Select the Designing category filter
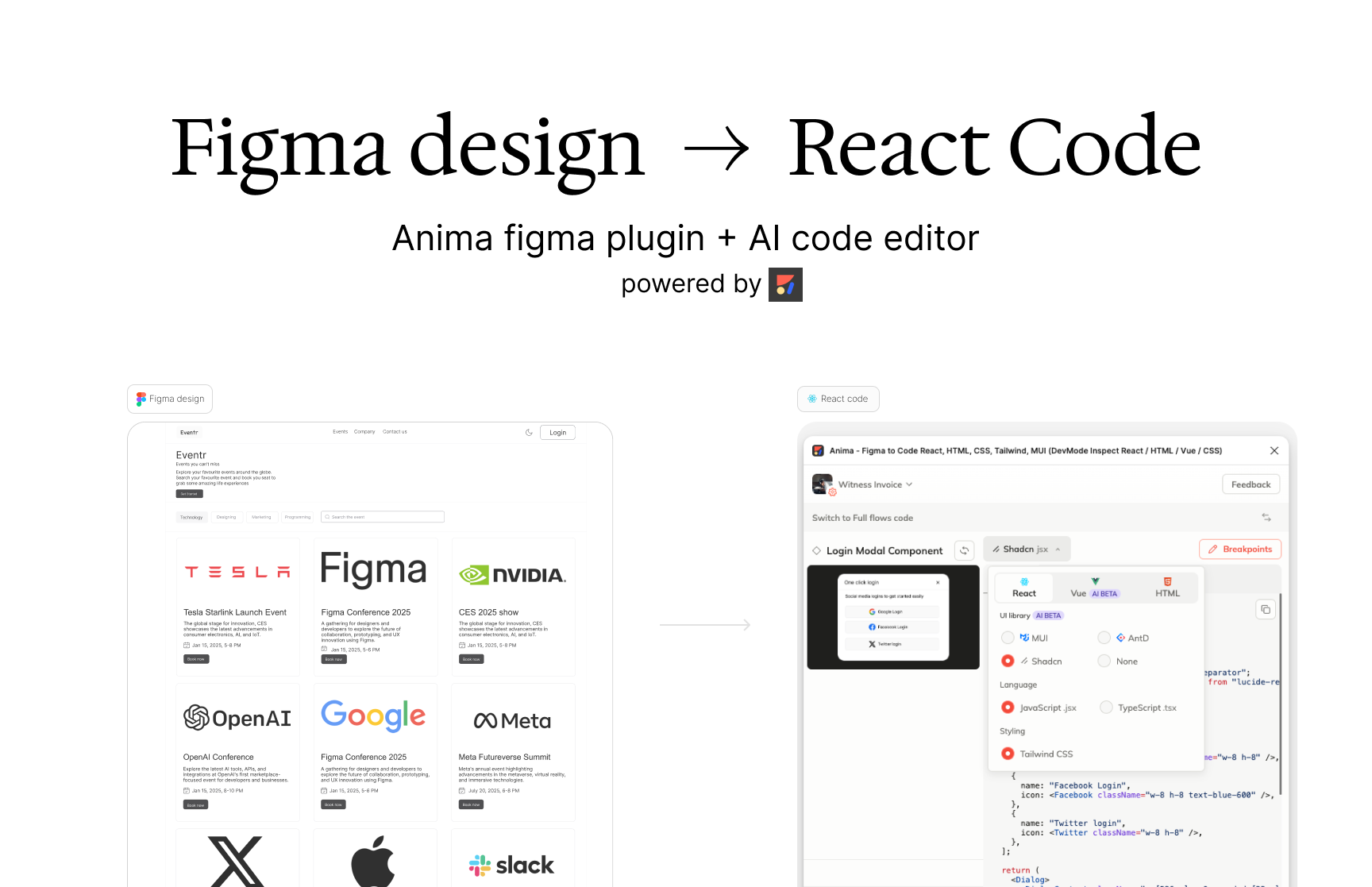1372x887 pixels. (226, 517)
